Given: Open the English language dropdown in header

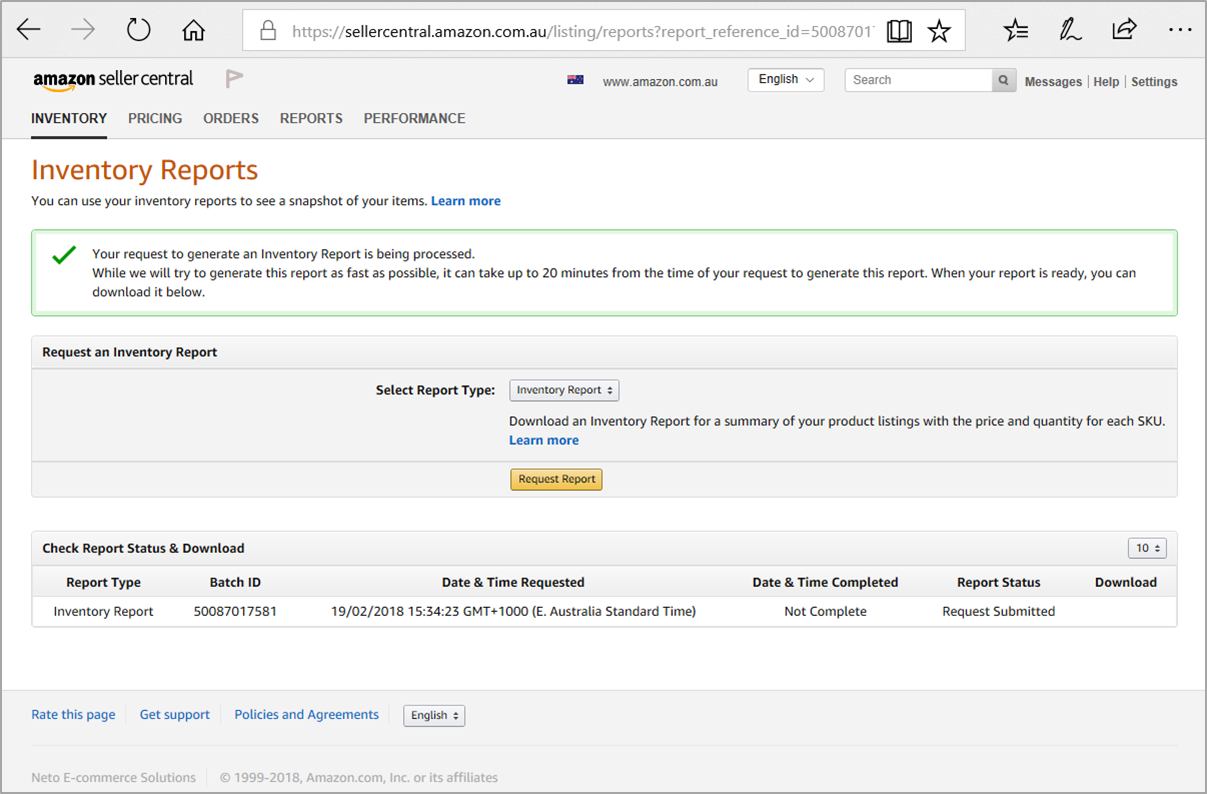Looking at the screenshot, I should click(x=786, y=80).
